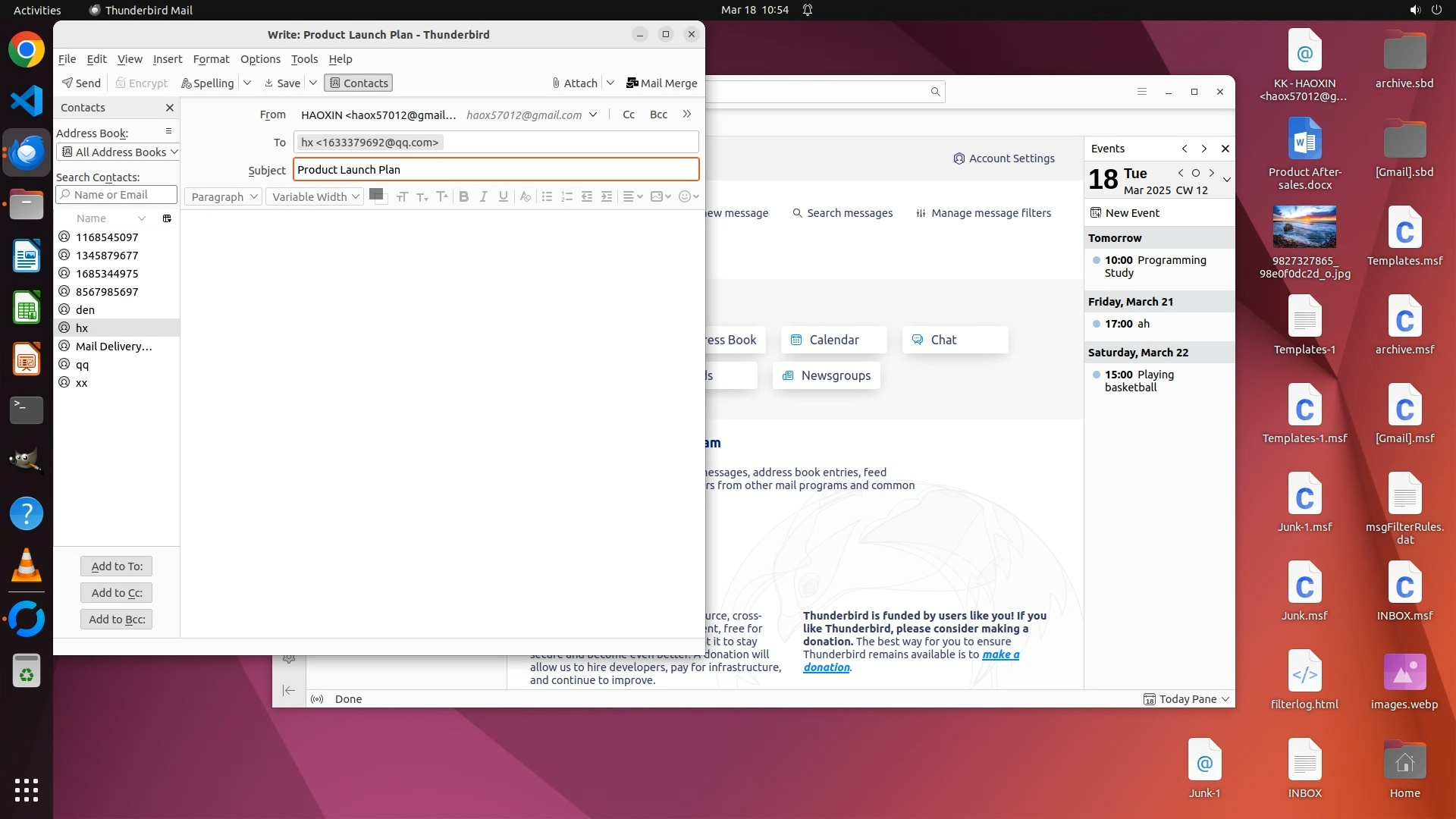
Task: Click the text color swatch
Action: (375, 194)
